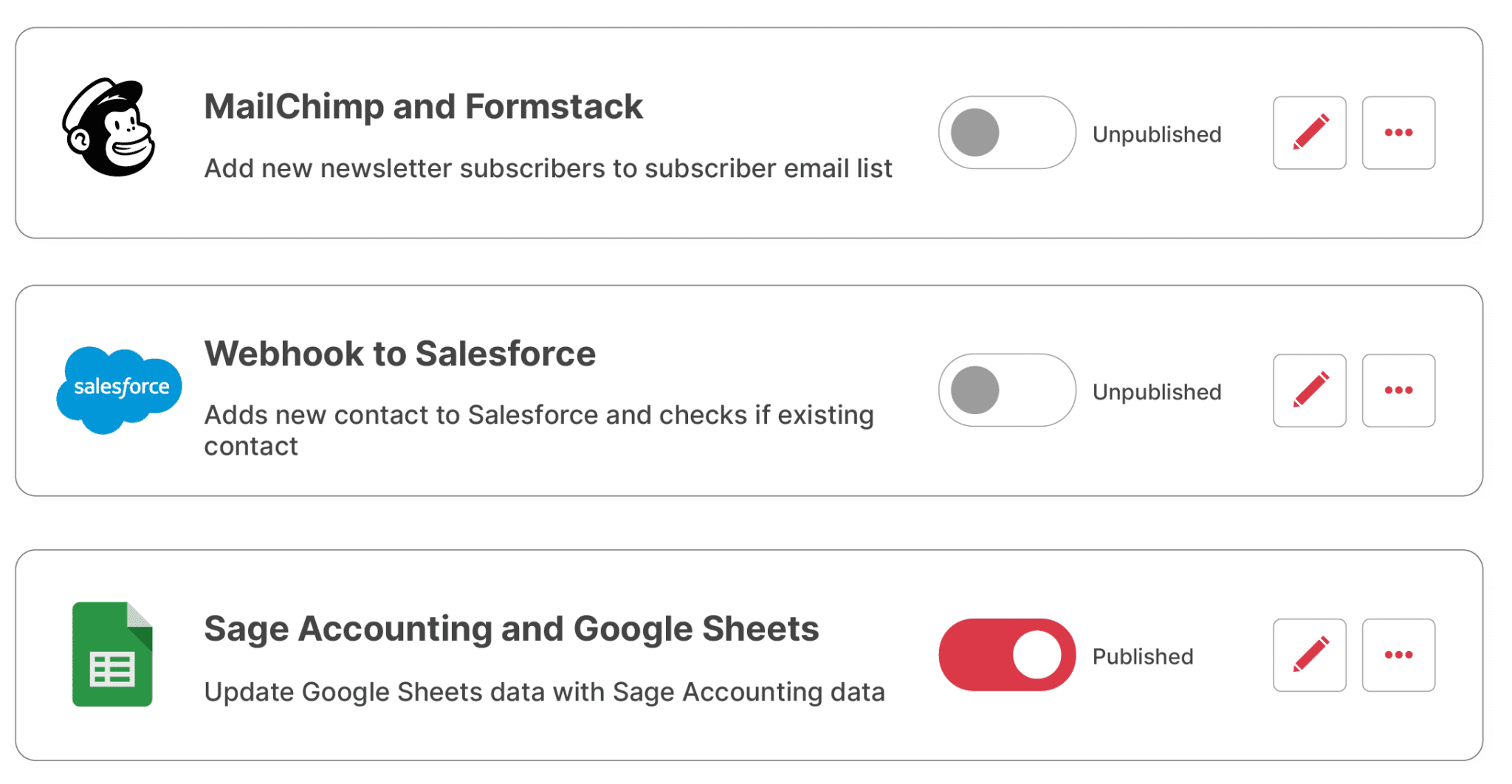The image size is (1512, 784).
Task: Disable the Sage Accounting published toggle
Action: [1006, 654]
